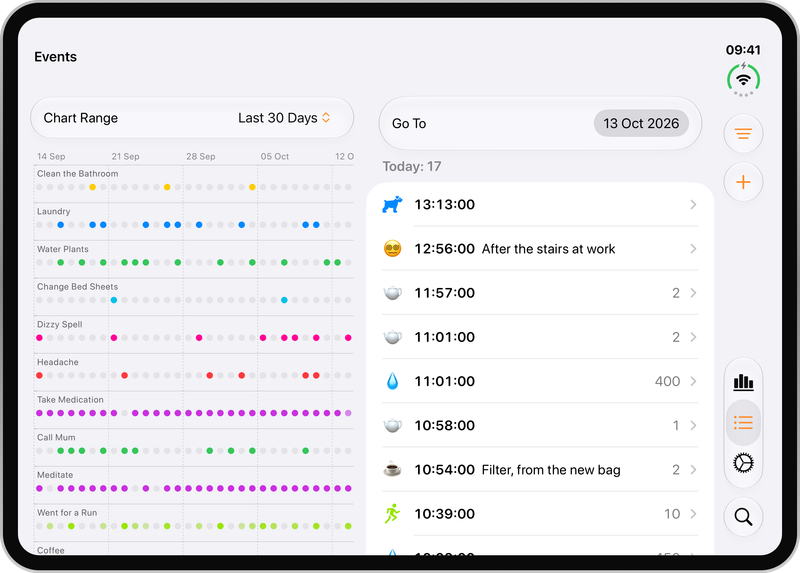This screenshot has height=573, width=800.
Task: Select the 13:13:00 time text
Action: [x=444, y=205]
